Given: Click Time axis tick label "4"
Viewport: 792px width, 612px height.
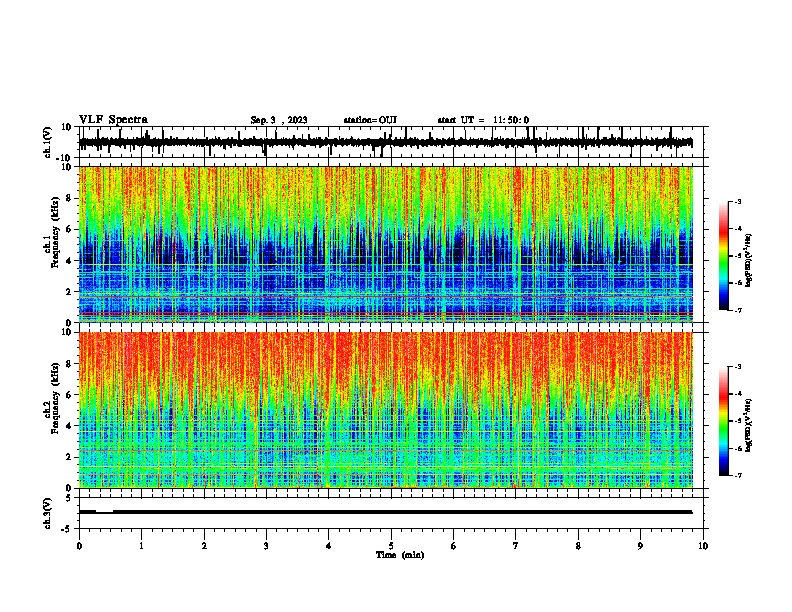Looking at the screenshot, I should coord(329,546).
